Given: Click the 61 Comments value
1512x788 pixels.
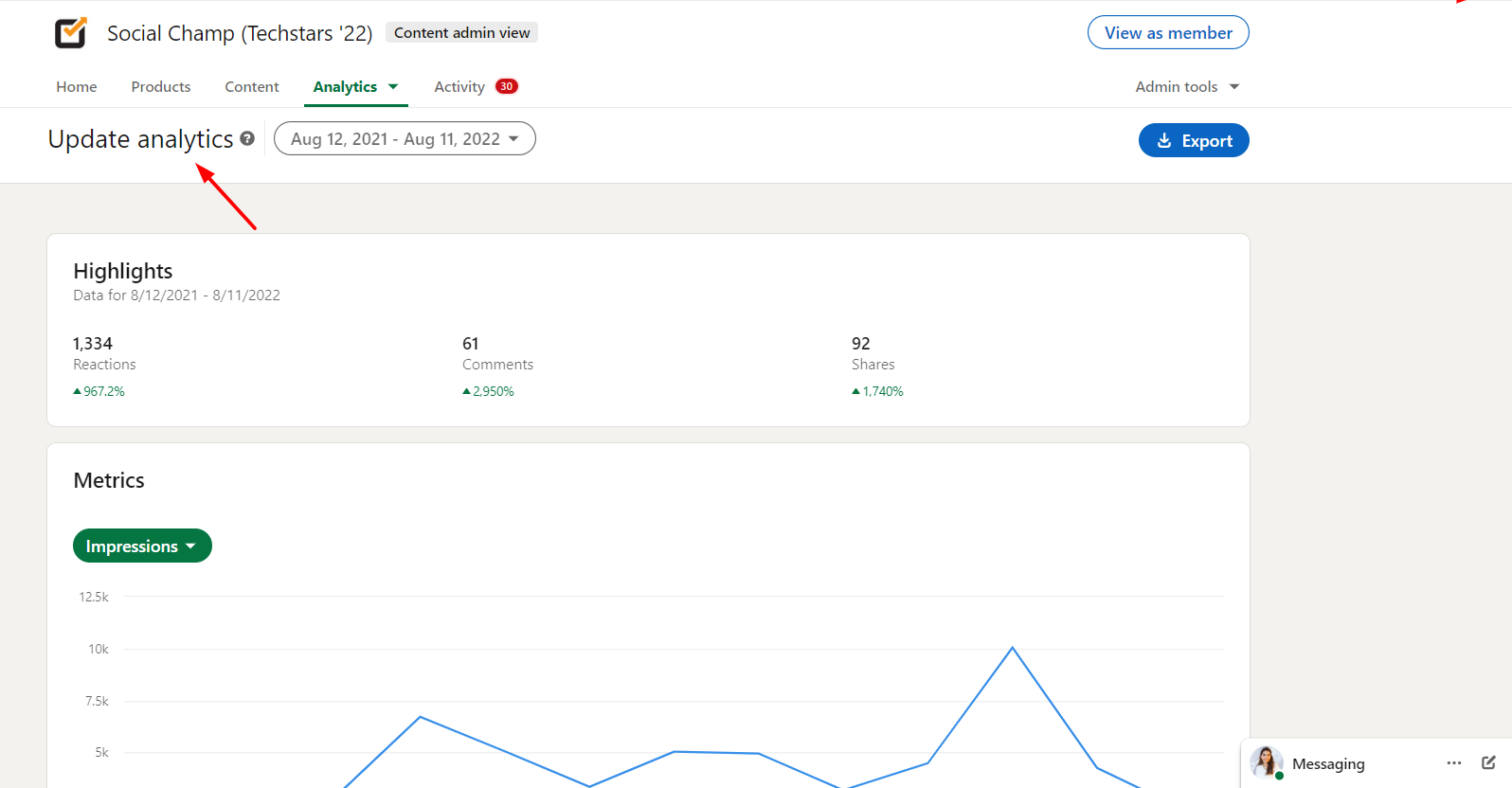Looking at the screenshot, I should tap(471, 343).
